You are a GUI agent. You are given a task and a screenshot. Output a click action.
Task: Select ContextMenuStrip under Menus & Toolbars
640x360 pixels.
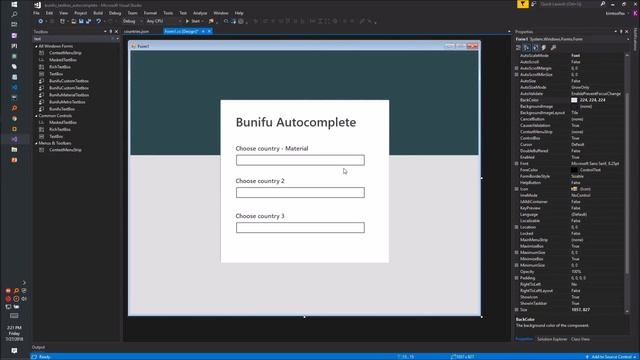pos(65,150)
